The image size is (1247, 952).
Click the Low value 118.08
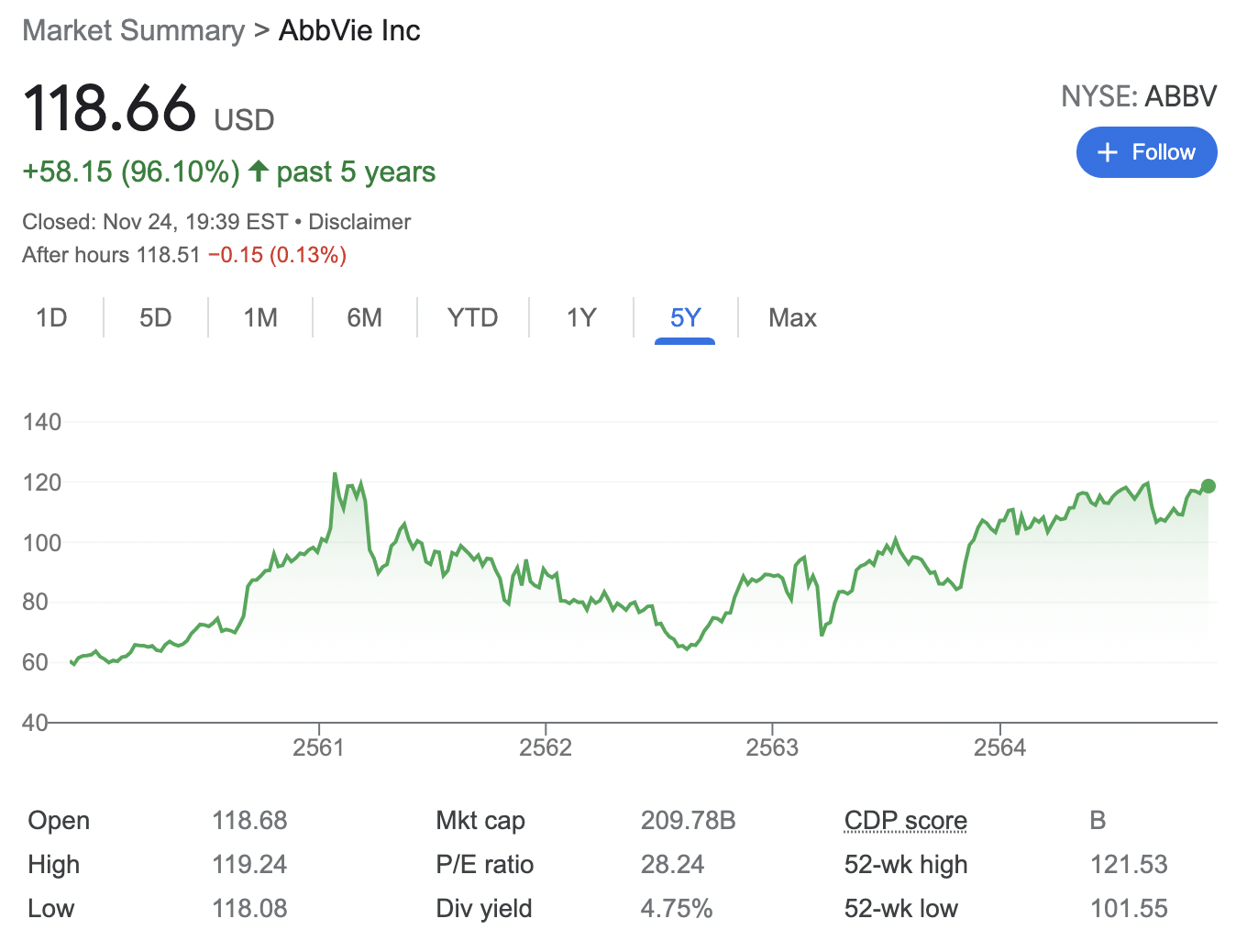tap(249, 908)
